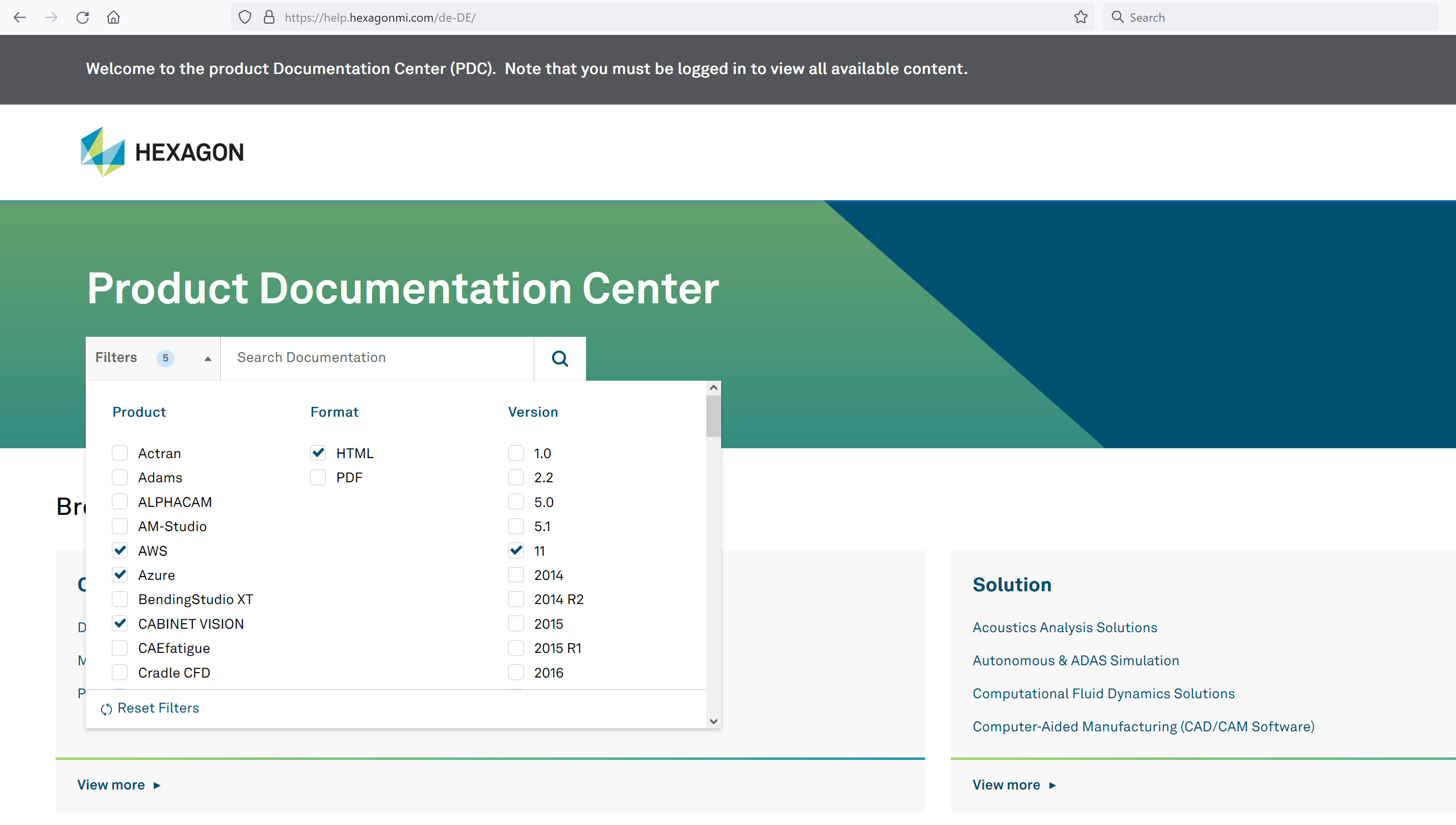
Task: Open Computational Fluid Dynamics Solutions link
Action: click(1103, 693)
